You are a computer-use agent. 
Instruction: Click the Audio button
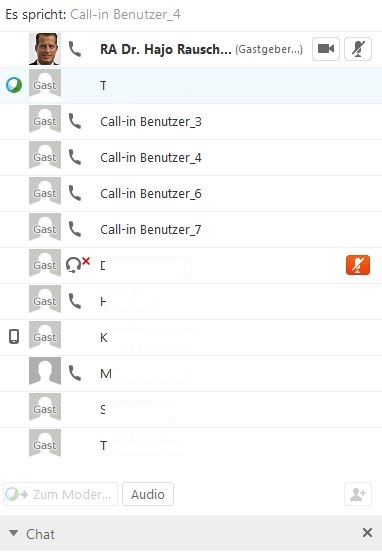pyautogui.click(x=148, y=494)
